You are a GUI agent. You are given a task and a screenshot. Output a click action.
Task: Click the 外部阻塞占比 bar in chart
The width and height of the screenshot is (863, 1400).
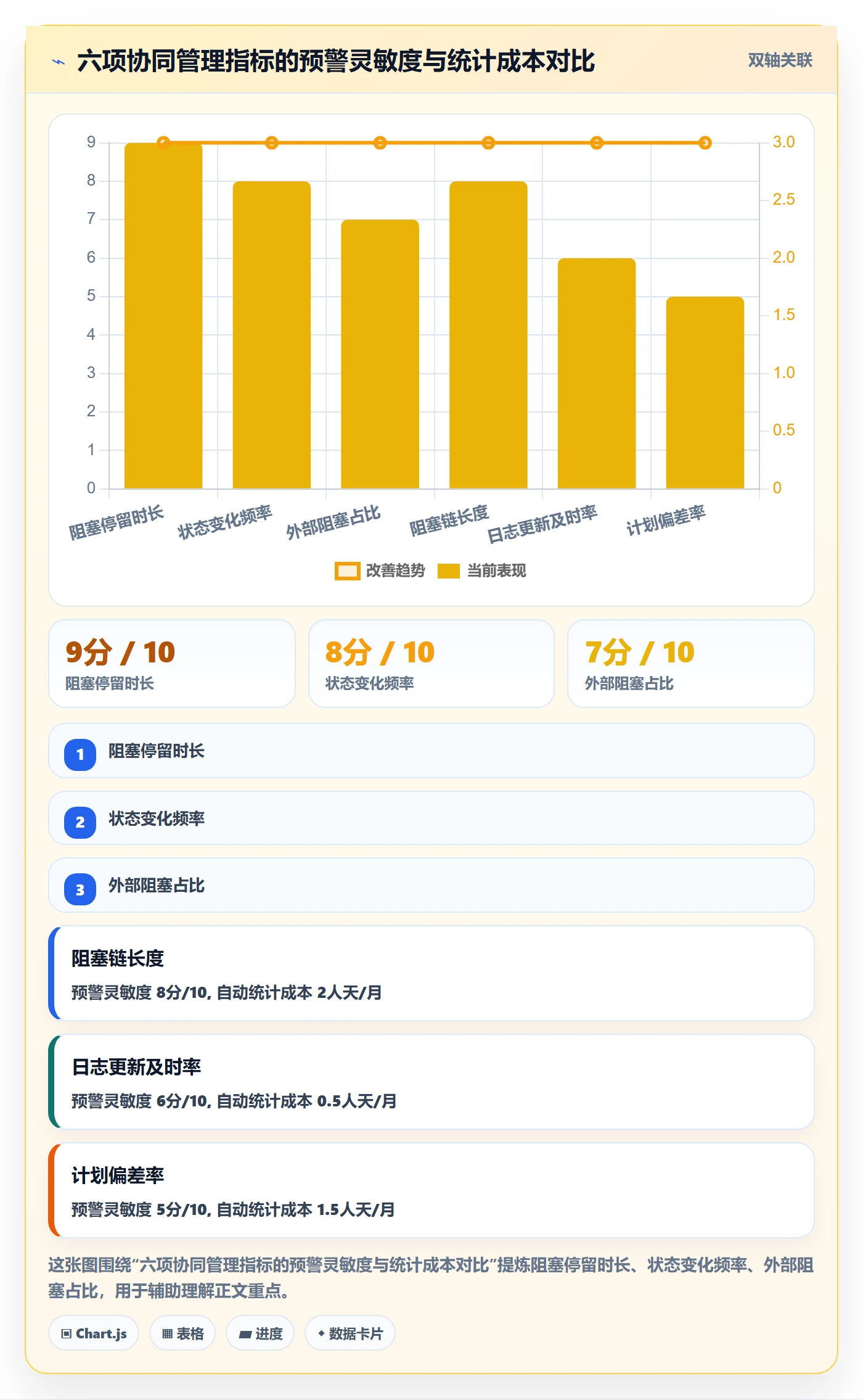click(380, 354)
